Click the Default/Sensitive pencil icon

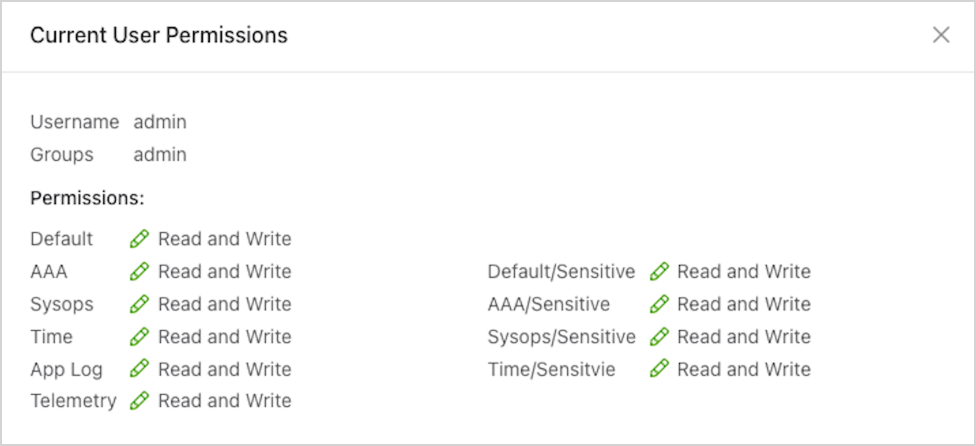[x=659, y=272]
